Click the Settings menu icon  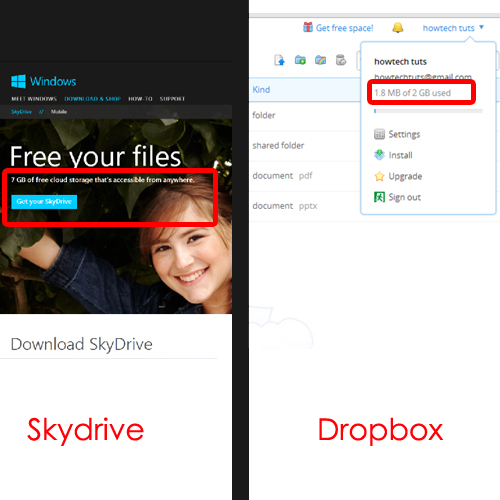(x=379, y=134)
